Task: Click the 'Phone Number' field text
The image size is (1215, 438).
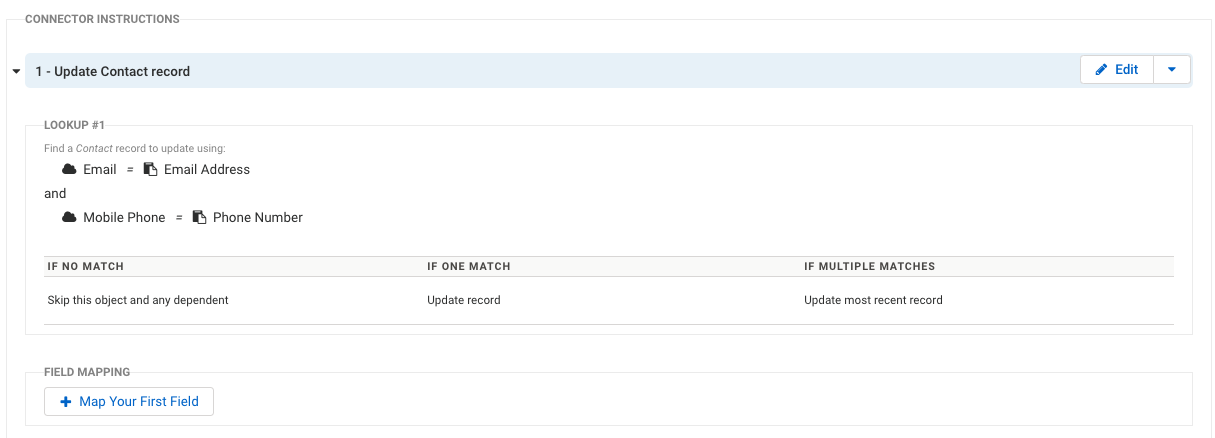Action: point(258,217)
